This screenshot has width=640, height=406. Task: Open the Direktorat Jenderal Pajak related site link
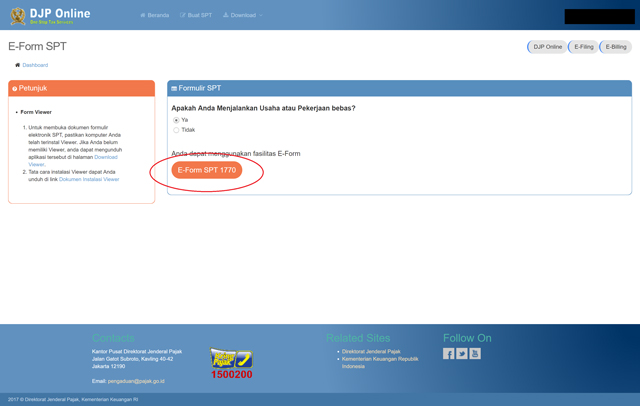[x=371, y=351]
